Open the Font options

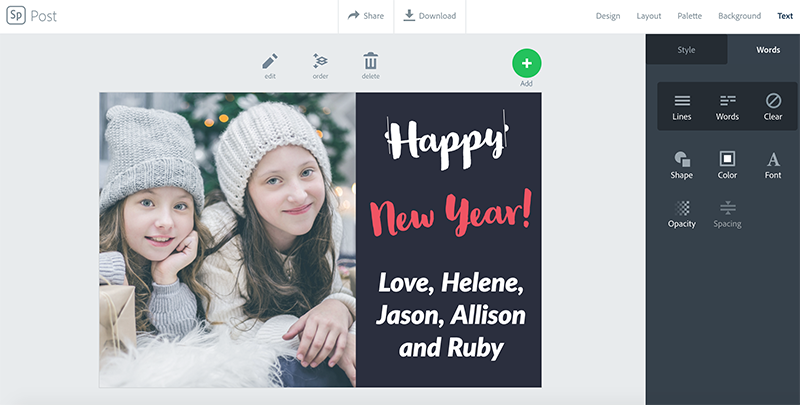tap(773, 165)
